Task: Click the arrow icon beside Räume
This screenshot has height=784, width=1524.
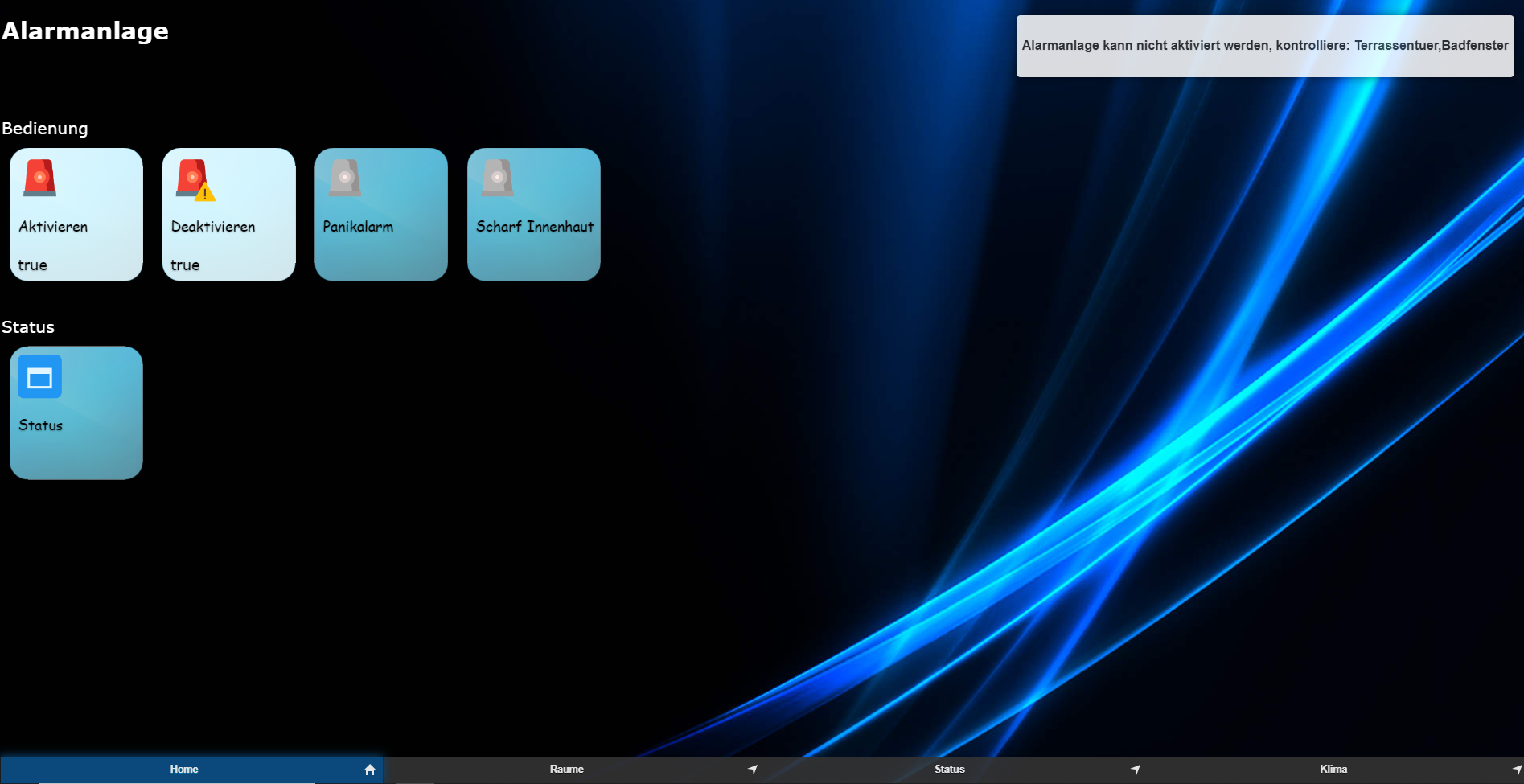Action: pyautogui.click(x=753, y=770)
